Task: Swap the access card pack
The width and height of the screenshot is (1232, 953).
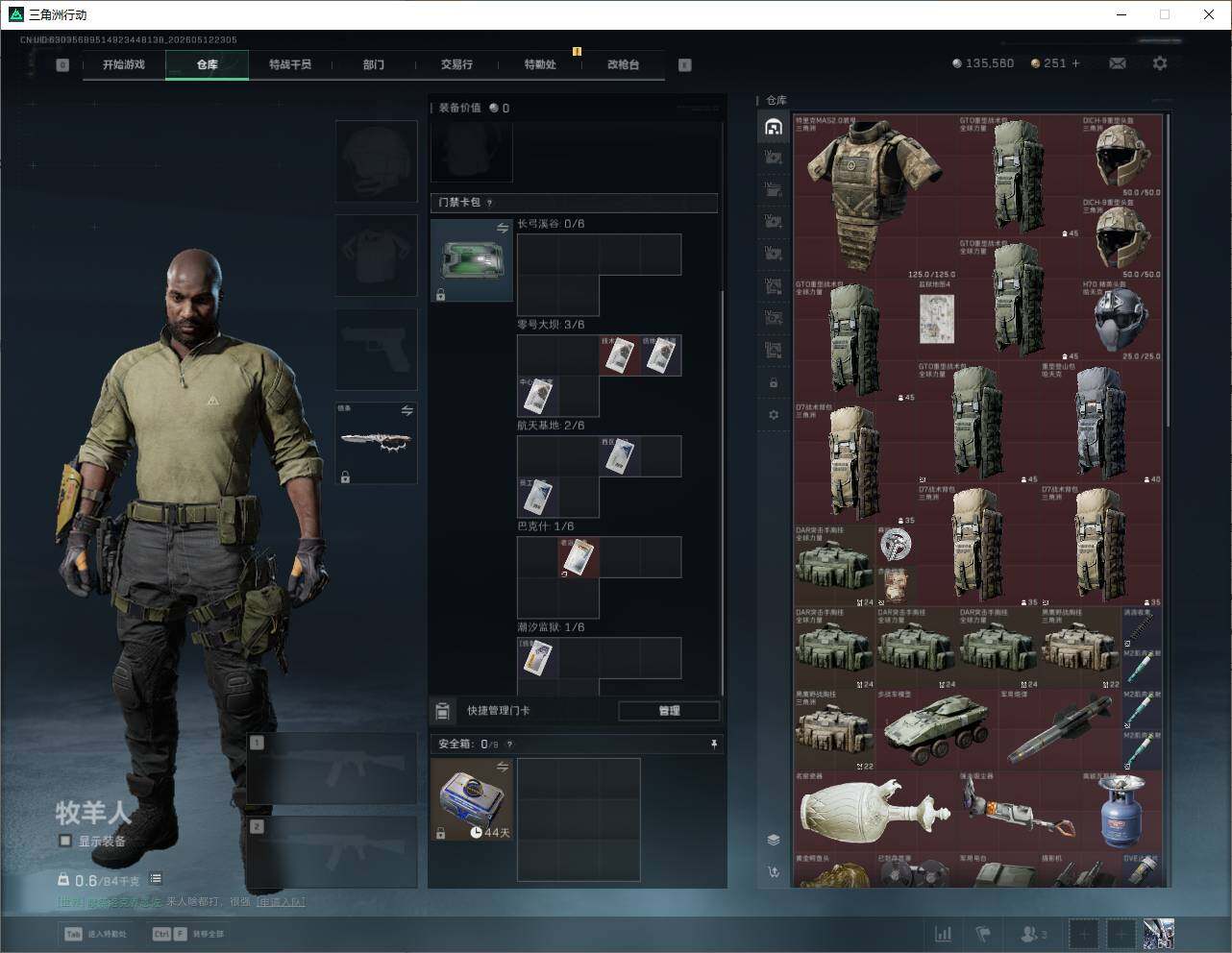Action: coord(503,229)
